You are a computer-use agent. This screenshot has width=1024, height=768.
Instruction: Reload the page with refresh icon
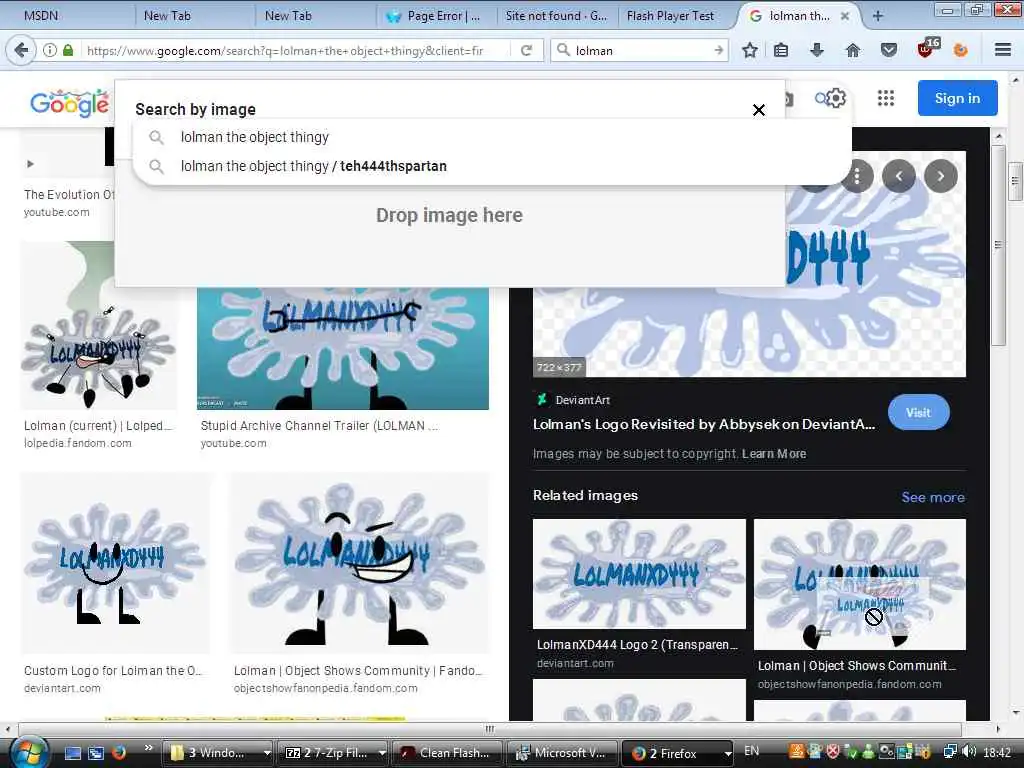pyautogui.click(x=526, y=50)
